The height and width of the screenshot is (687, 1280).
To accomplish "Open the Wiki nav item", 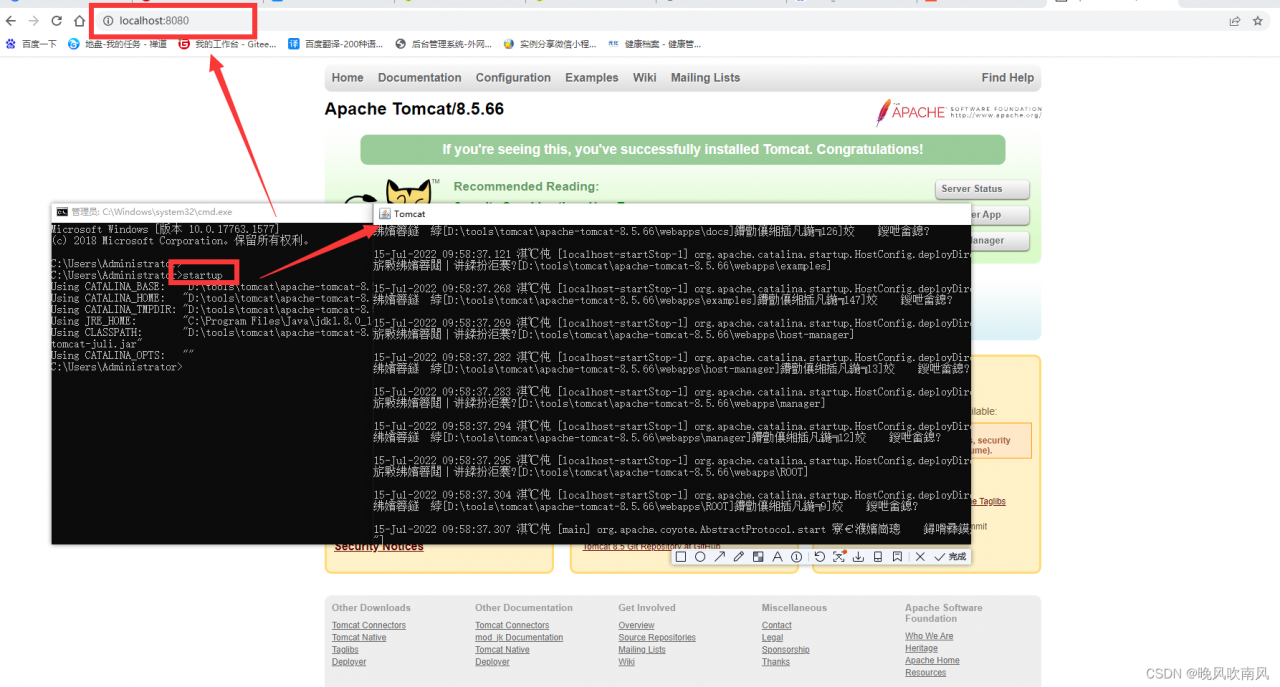I will coord(644,78).
